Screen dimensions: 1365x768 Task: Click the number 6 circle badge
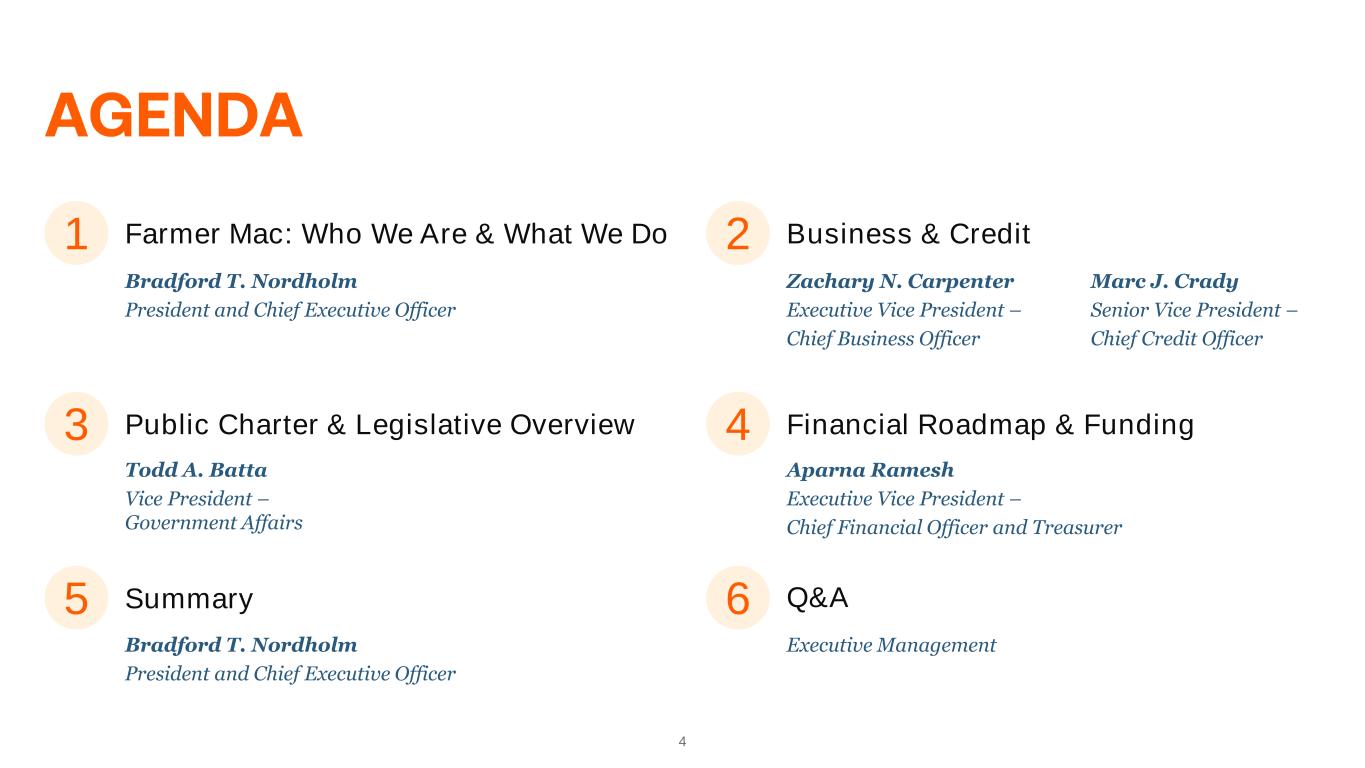(738, 598)
